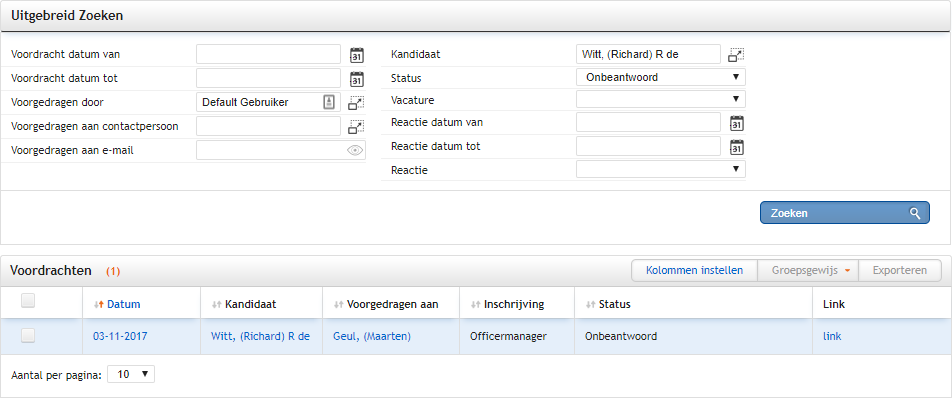Viewport: 952px width, 398px height.
Task: Open calendar for Reactie datum tot
Action: point(736,147)
